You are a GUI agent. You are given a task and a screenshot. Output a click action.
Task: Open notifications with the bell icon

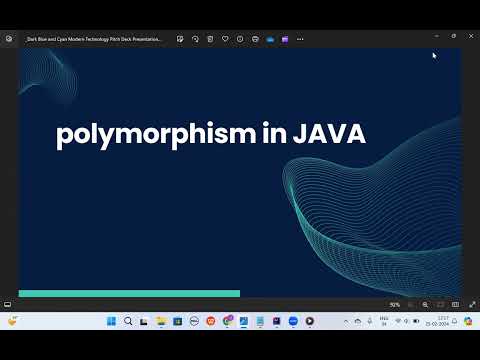(x=454, y=321)
